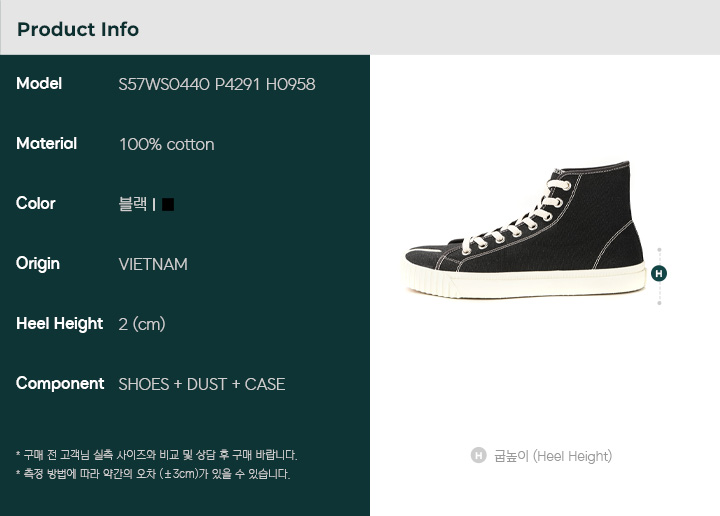This screenshot has width=720, height=516.
Task: Click the measurement error ±3cm notice line
Action: 153,474
